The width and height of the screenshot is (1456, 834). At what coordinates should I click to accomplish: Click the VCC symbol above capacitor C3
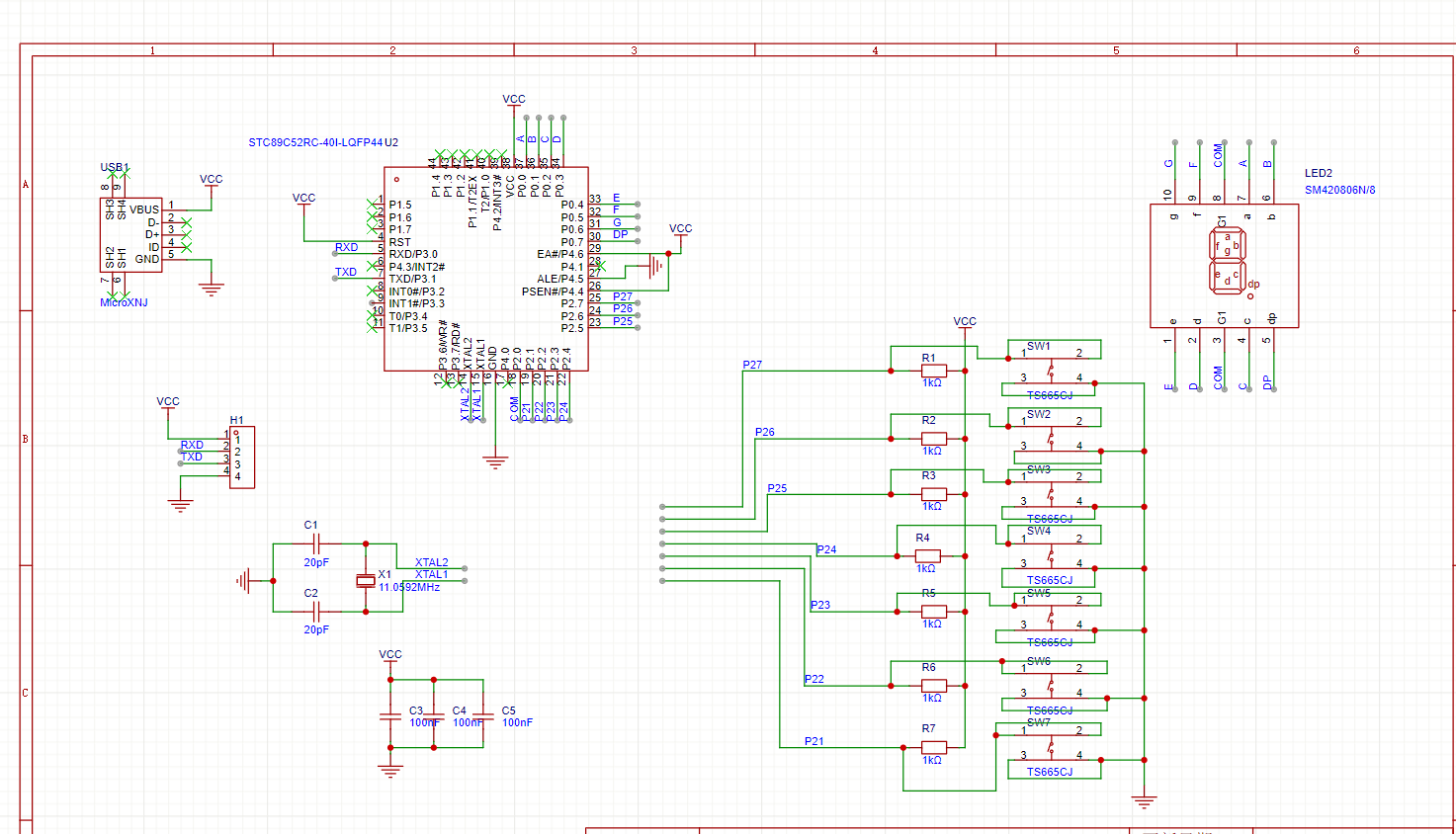(x=390, y=655)
